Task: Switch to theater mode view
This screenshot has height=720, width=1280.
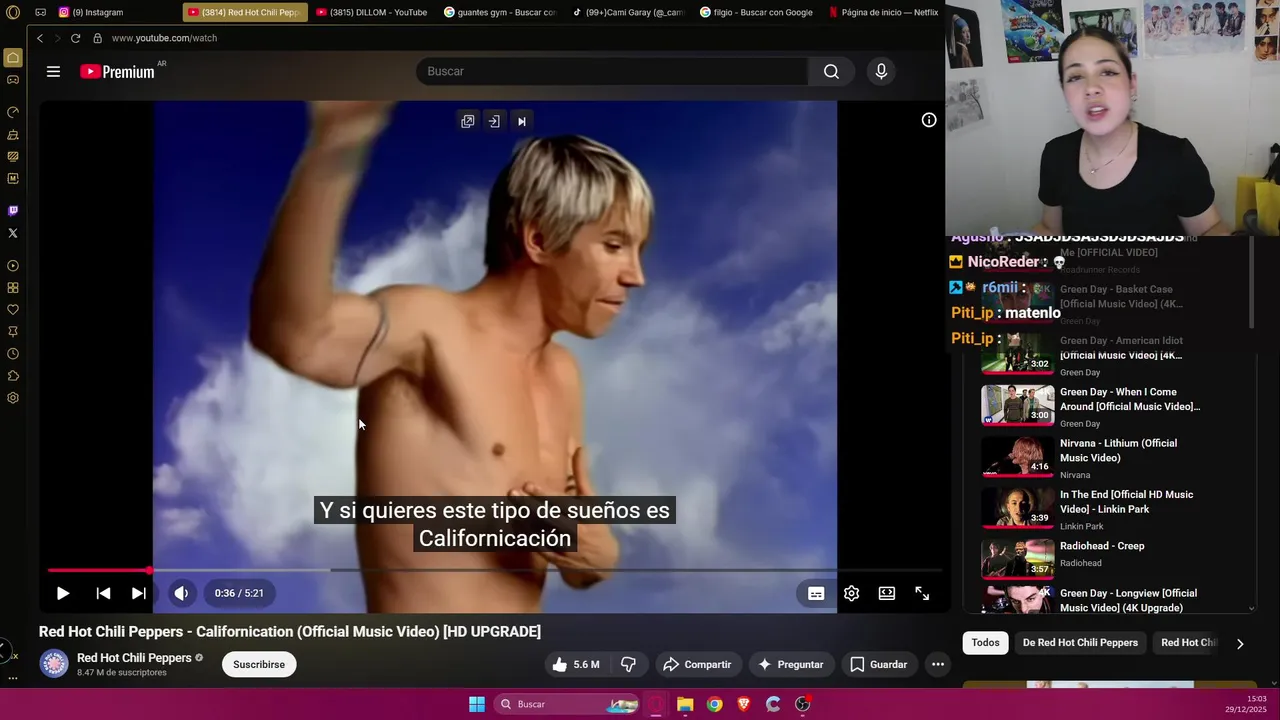Action: 887,593
